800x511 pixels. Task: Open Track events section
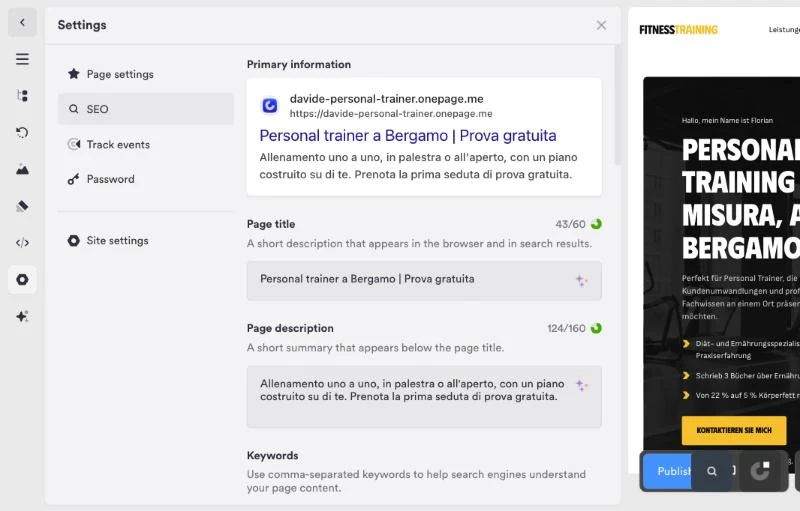click(x=146, y=144)
